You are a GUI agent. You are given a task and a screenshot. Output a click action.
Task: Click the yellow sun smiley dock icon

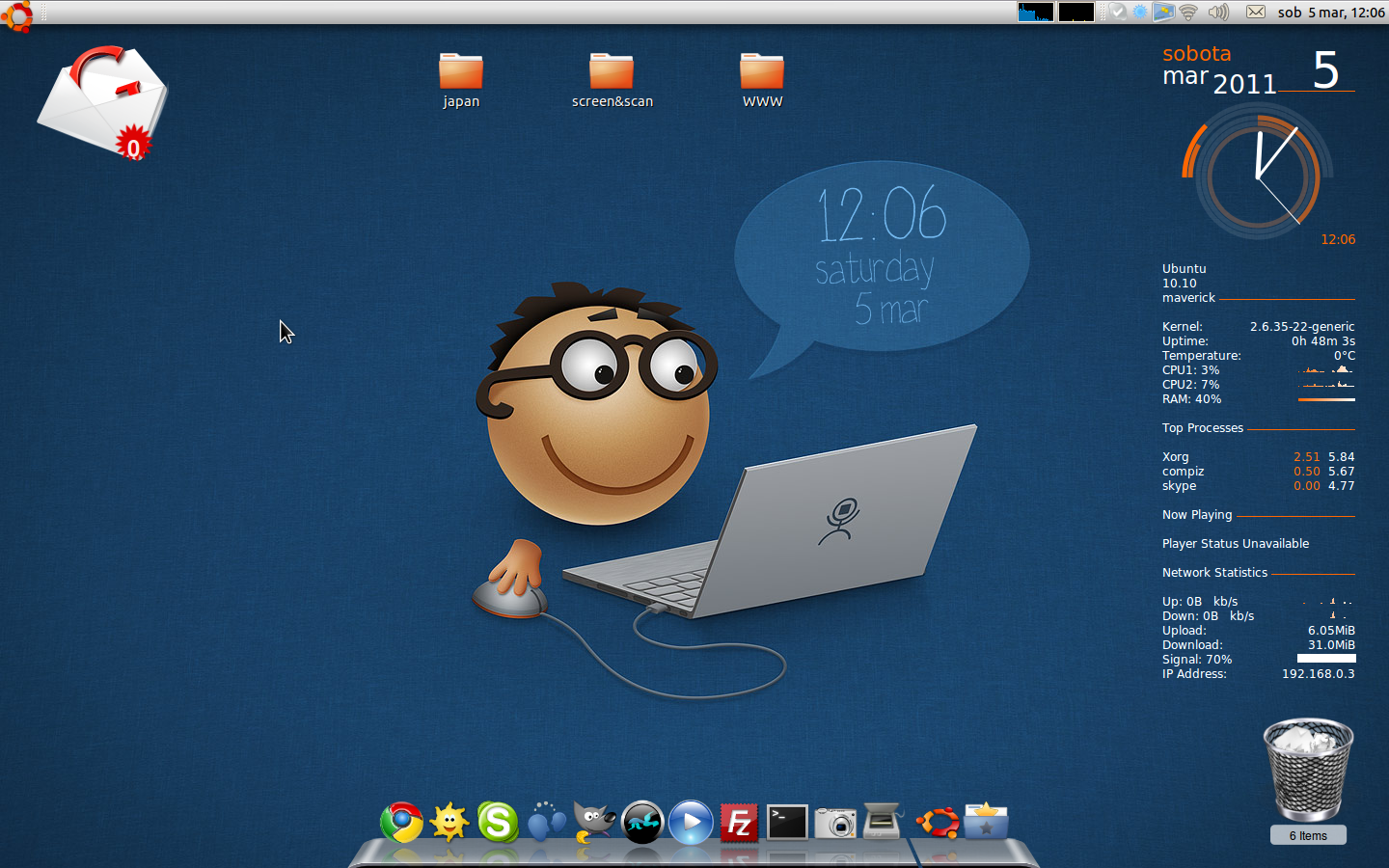[x=449, y=823]
